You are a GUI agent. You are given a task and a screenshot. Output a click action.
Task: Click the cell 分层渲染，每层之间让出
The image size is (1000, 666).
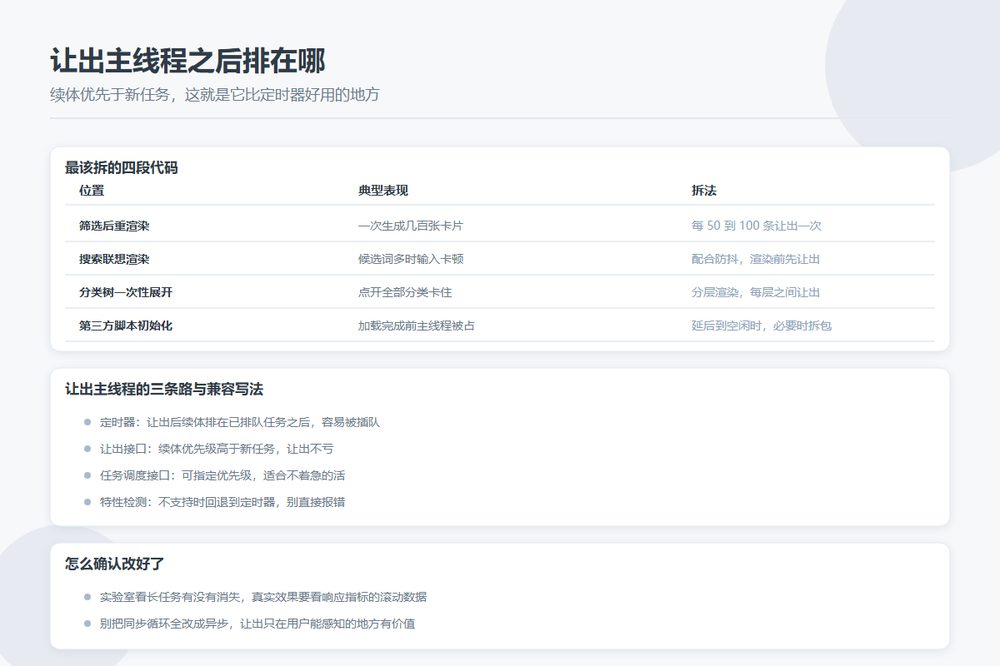(755, 292)
